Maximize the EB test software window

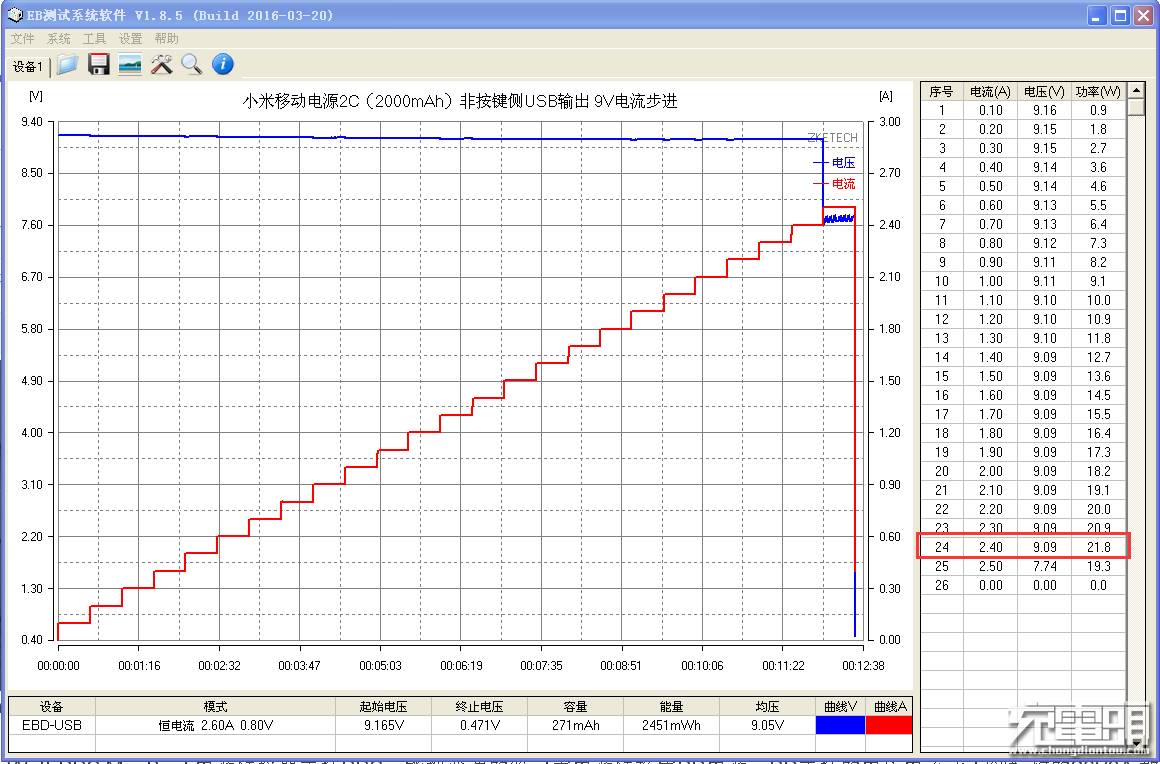pos(1121,16)
